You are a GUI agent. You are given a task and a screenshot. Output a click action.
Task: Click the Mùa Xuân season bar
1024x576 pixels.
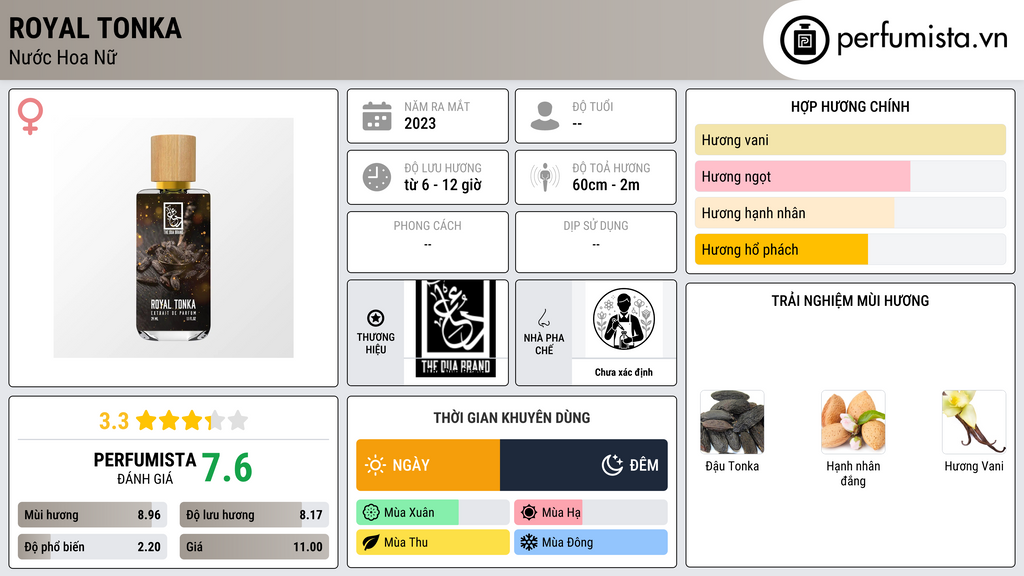433,513
